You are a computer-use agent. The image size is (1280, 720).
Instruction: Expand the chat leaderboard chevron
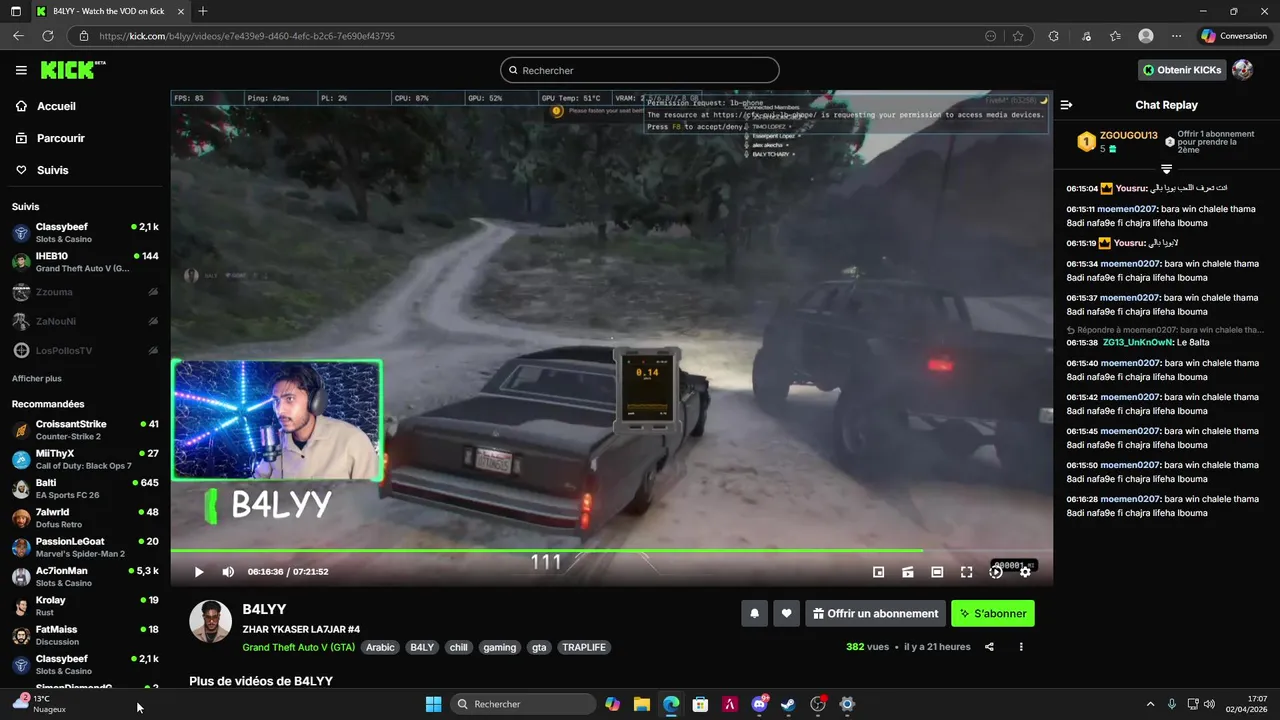(x=1166, y=168)
